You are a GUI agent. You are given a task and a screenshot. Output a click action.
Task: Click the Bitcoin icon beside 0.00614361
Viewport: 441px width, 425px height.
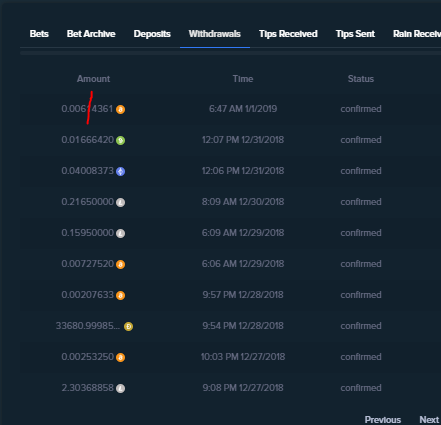[x=120, y=109]
